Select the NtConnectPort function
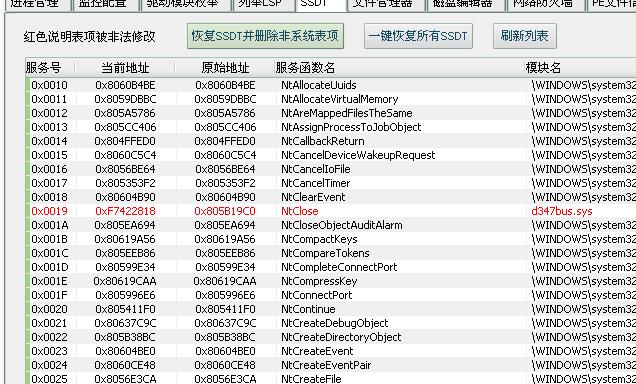Image resolution: width=636 pixels, height=384 pixels. [317, 295]
